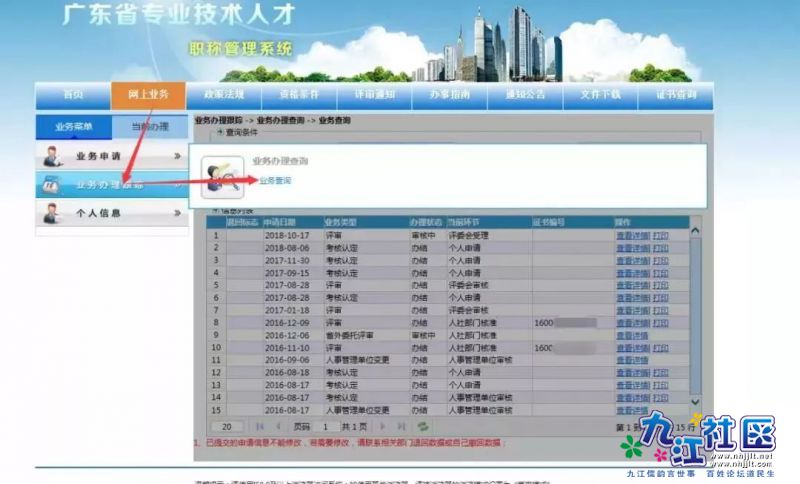Go to last page using pager arrow
800x484 pixels.
[400, 426]
